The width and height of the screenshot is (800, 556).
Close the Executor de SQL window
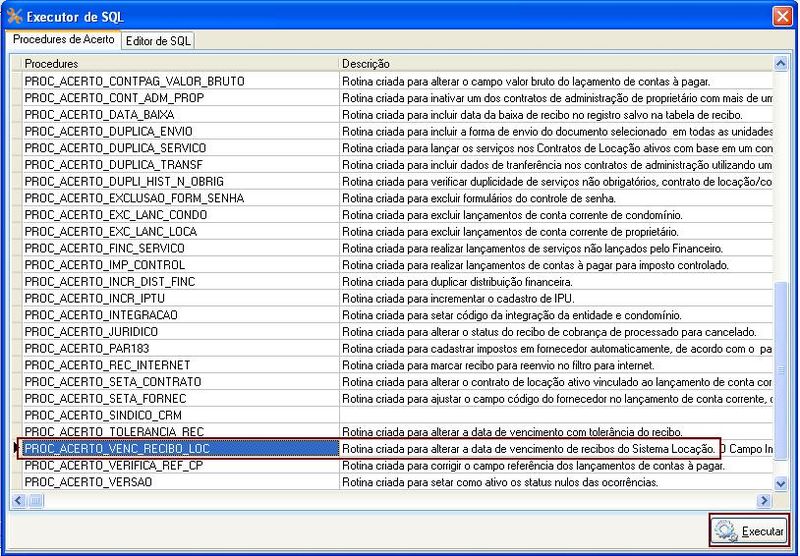click(x=783, y=16)
